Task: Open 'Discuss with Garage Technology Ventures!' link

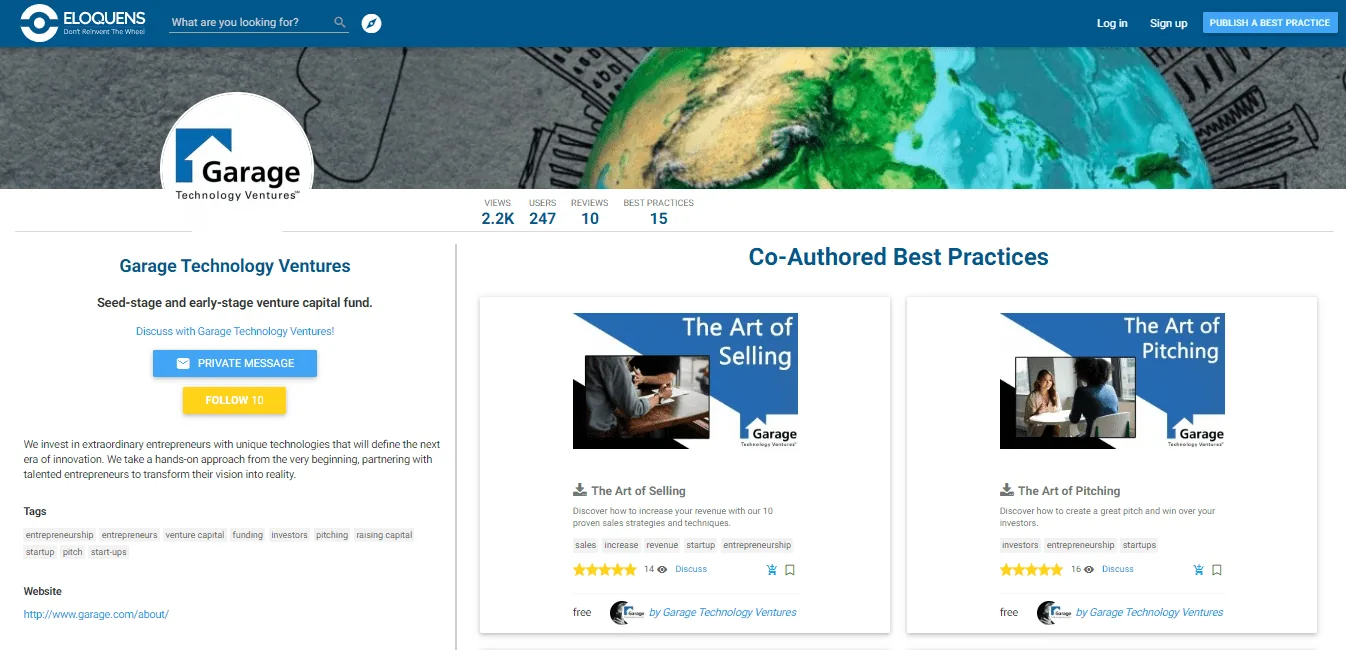Action: (235, 331)
